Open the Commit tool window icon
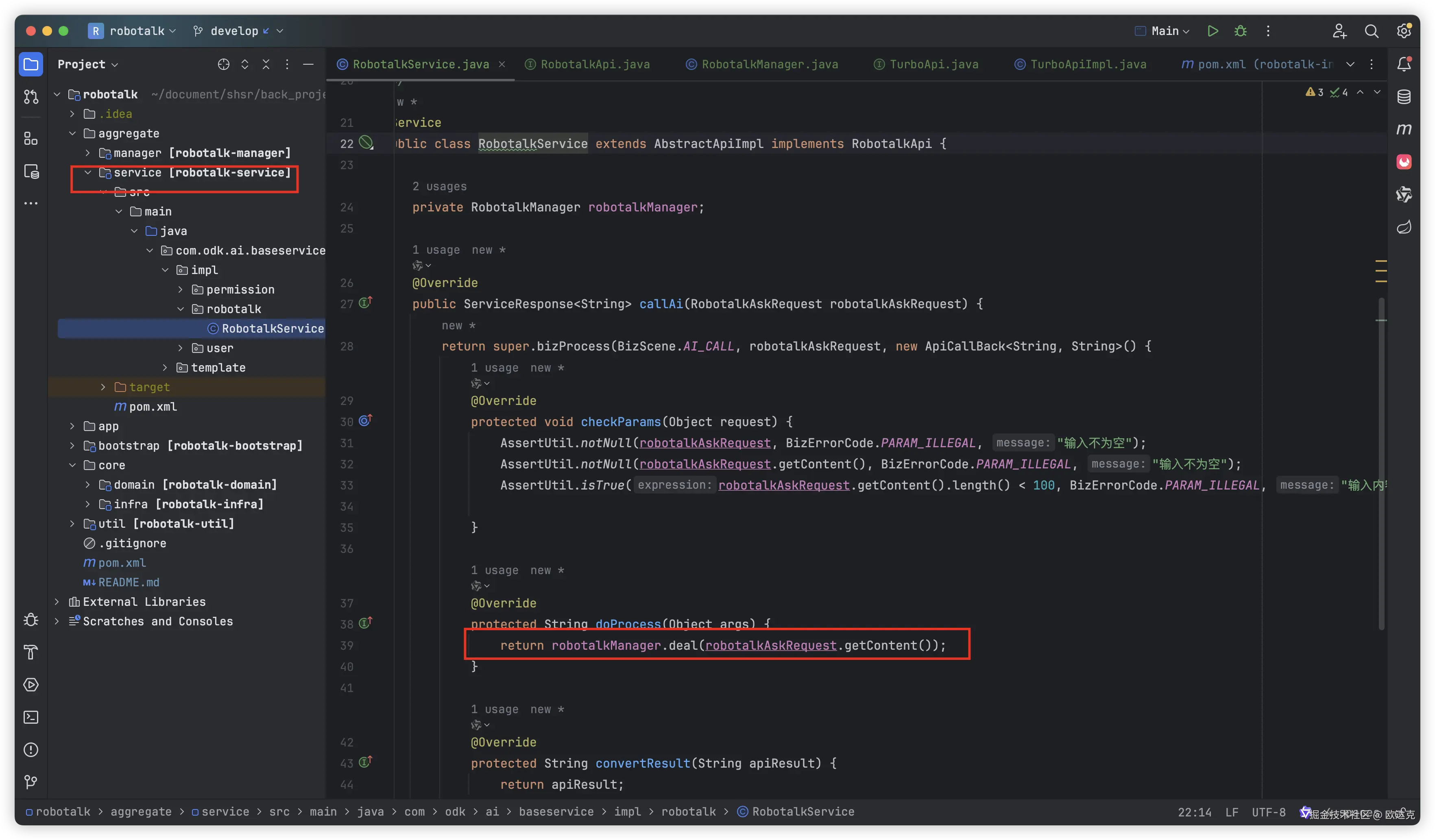The image size is (1435, 840). click(31, 97)
